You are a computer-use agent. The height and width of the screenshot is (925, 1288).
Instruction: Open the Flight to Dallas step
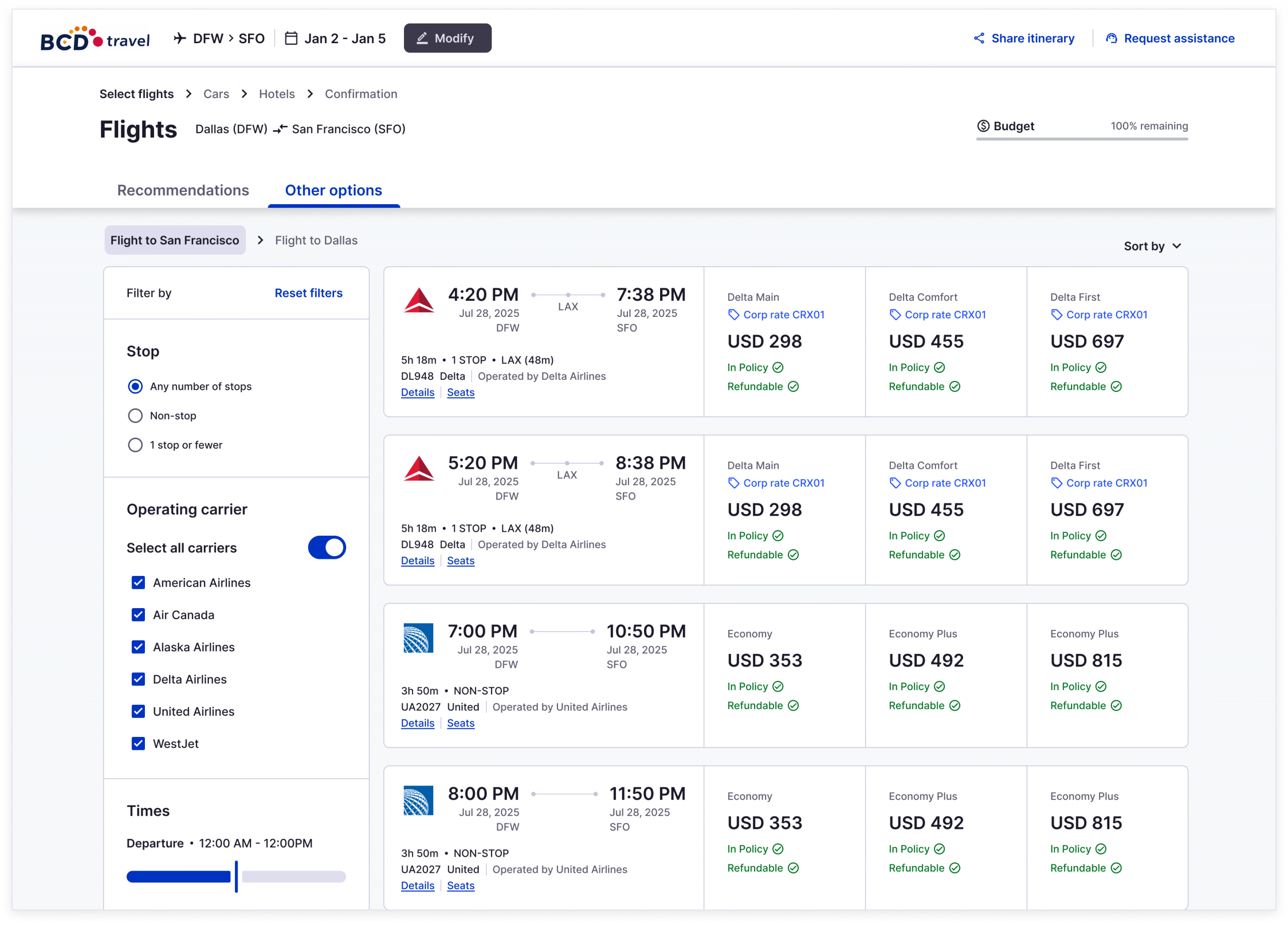click(x=316, y=240)
